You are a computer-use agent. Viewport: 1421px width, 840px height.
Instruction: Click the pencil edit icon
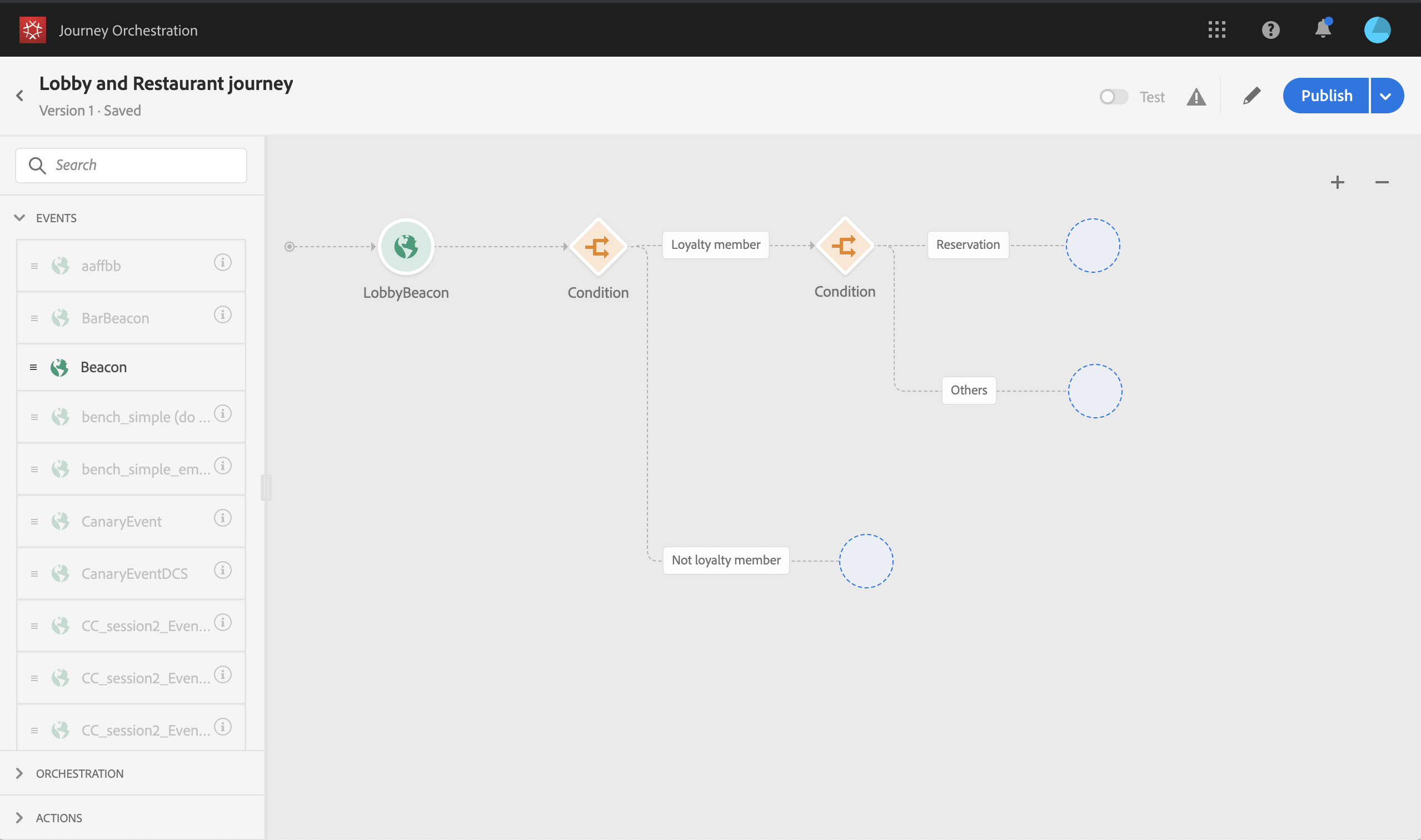click(1251, 96)
